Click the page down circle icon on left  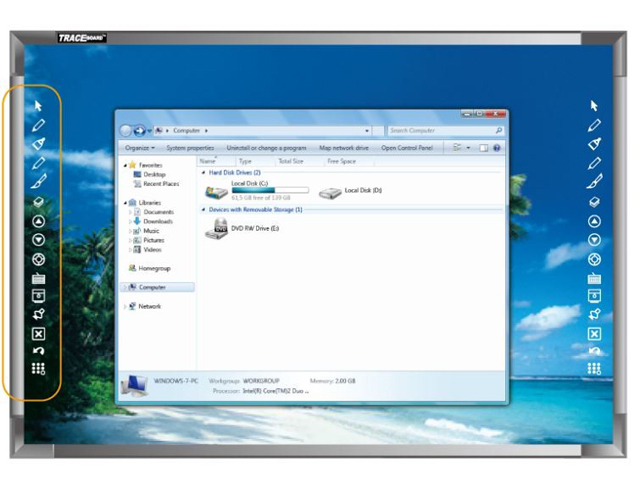point(39,240)
